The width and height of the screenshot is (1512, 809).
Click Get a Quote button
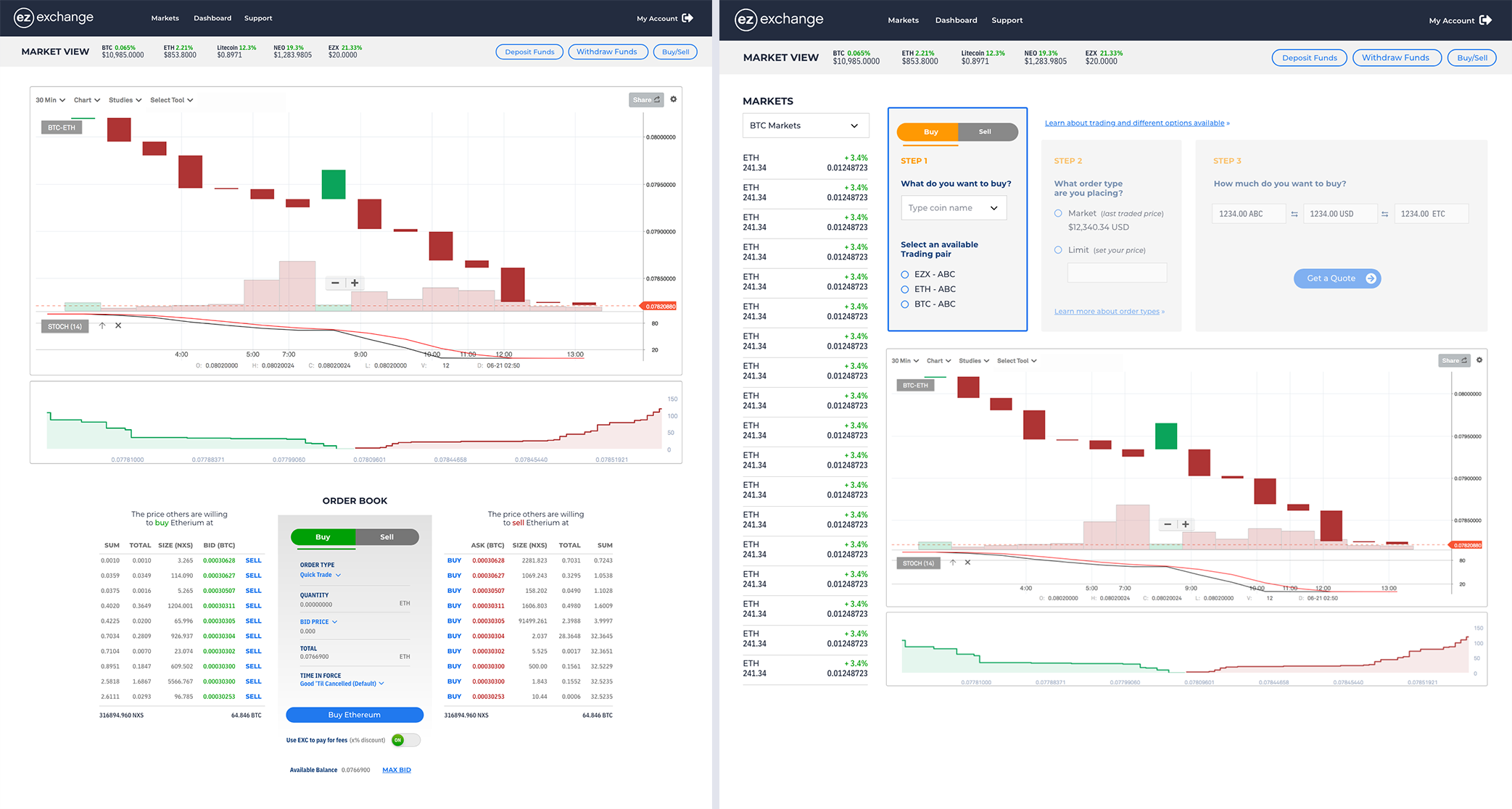click(x=1337, y=278)
